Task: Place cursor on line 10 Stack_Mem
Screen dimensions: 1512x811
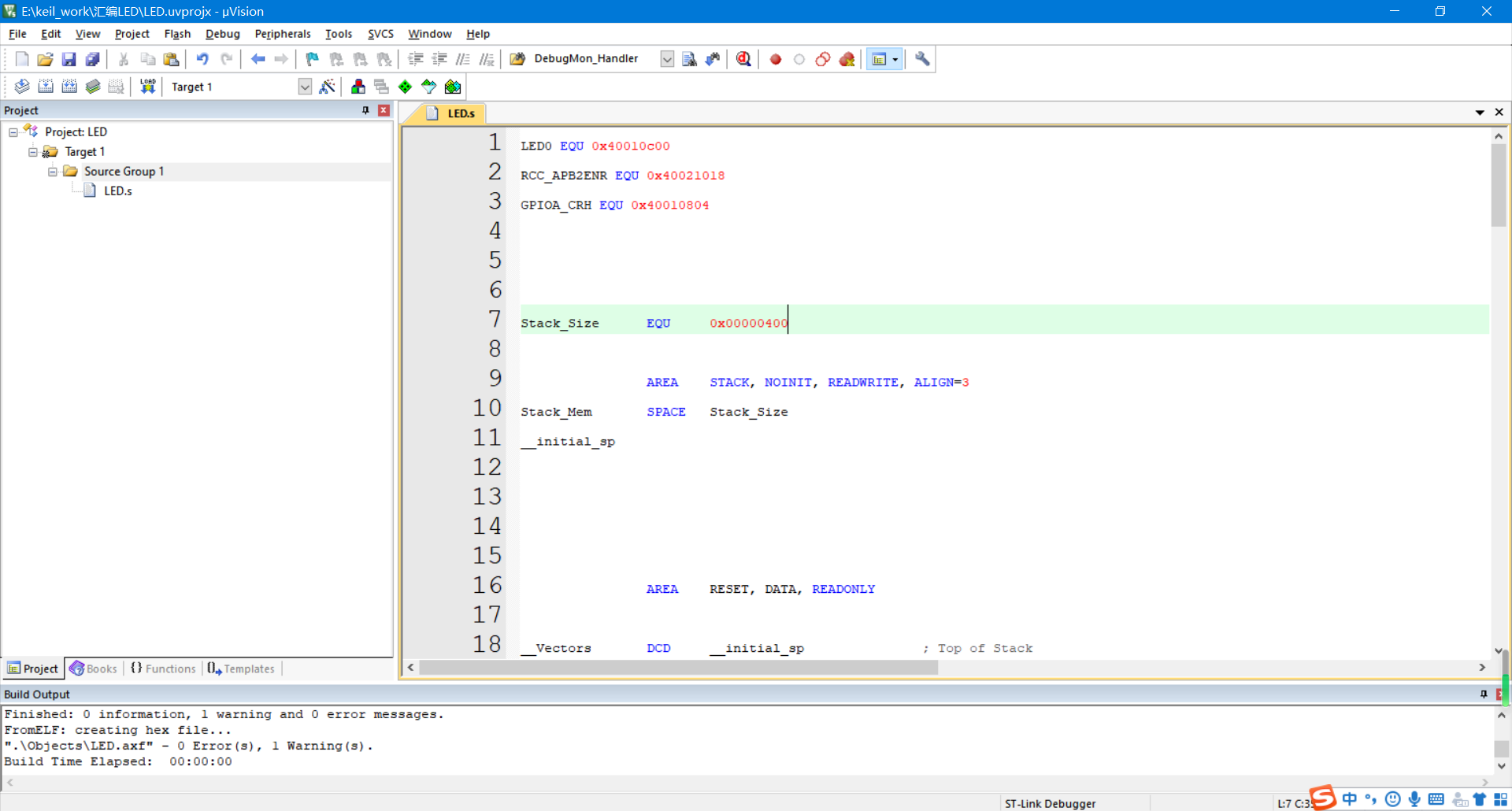Action: (556, 412)
